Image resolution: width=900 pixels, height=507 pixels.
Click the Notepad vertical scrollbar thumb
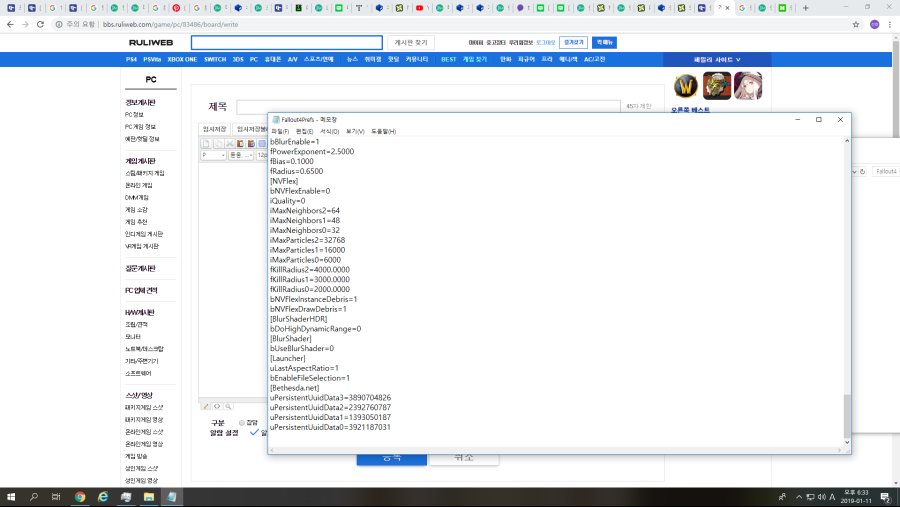(x=848, y=415)
